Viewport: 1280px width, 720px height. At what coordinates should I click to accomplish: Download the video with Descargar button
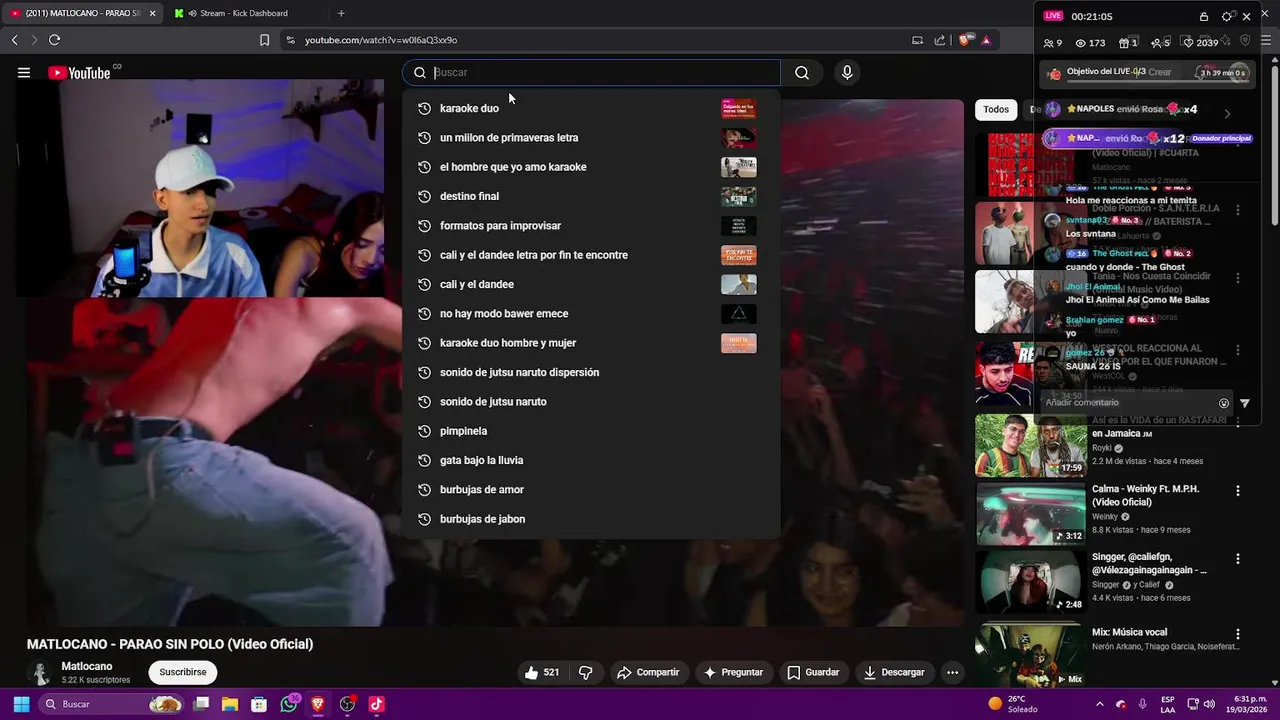point(894,672)
